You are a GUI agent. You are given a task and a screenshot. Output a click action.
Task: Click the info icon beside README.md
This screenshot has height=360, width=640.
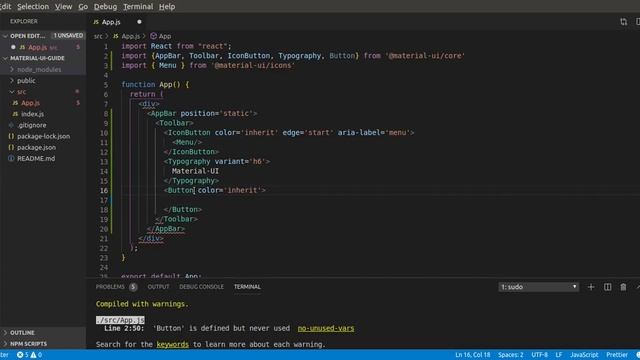click(x=11, y=158)
